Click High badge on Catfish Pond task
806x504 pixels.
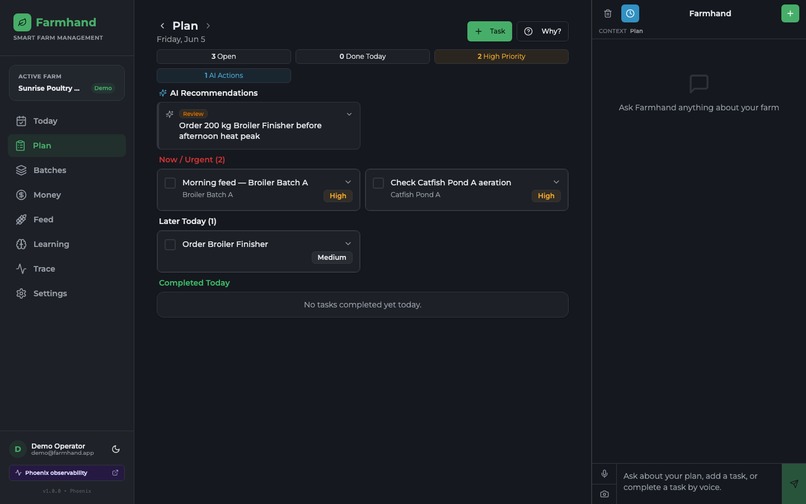click(546, 196)
